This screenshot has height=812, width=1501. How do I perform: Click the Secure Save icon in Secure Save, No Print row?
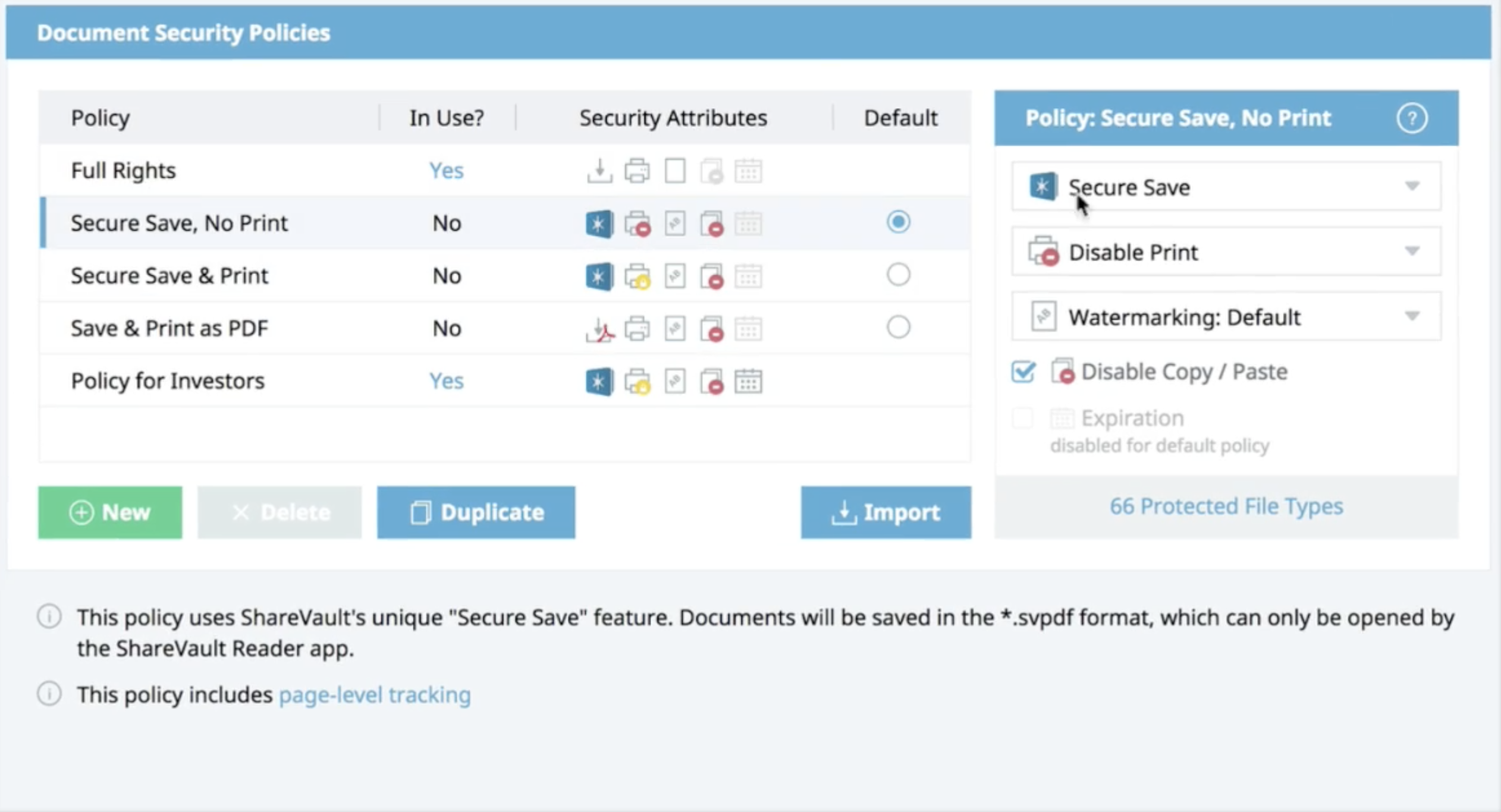click(x=599, y=224)
